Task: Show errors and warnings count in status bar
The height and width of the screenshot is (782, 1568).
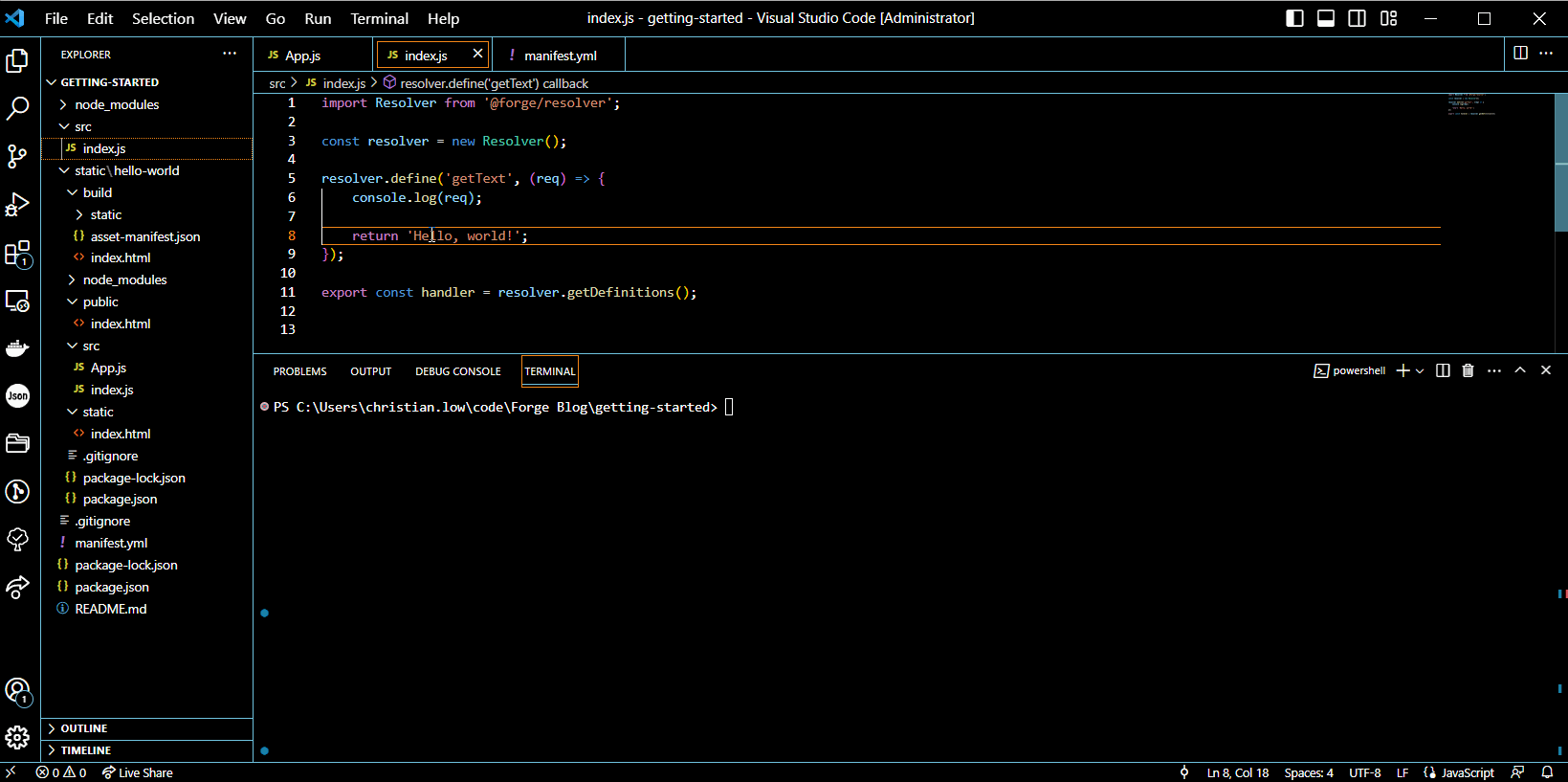Action: point(61,772)
